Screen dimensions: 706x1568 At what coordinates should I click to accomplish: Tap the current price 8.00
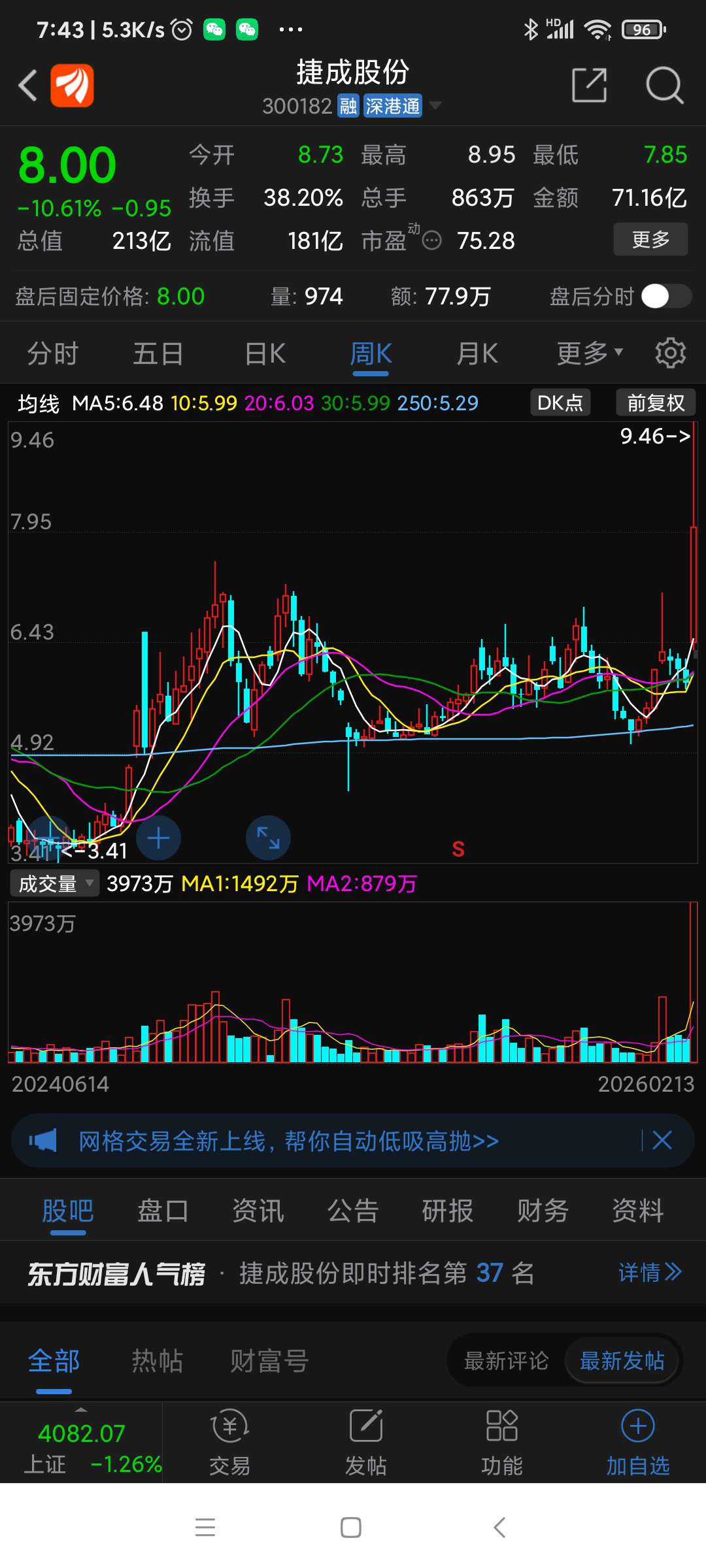point(67,165)
